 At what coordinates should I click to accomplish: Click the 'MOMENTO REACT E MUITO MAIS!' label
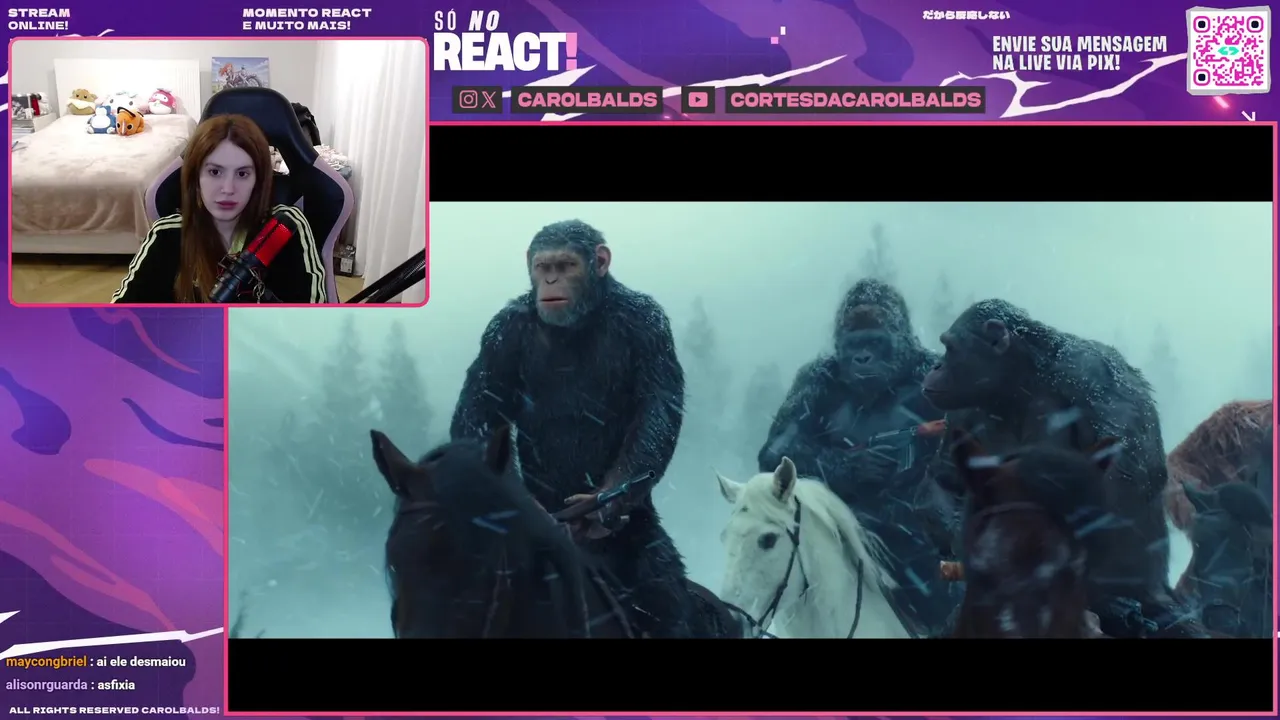[307, 19]
